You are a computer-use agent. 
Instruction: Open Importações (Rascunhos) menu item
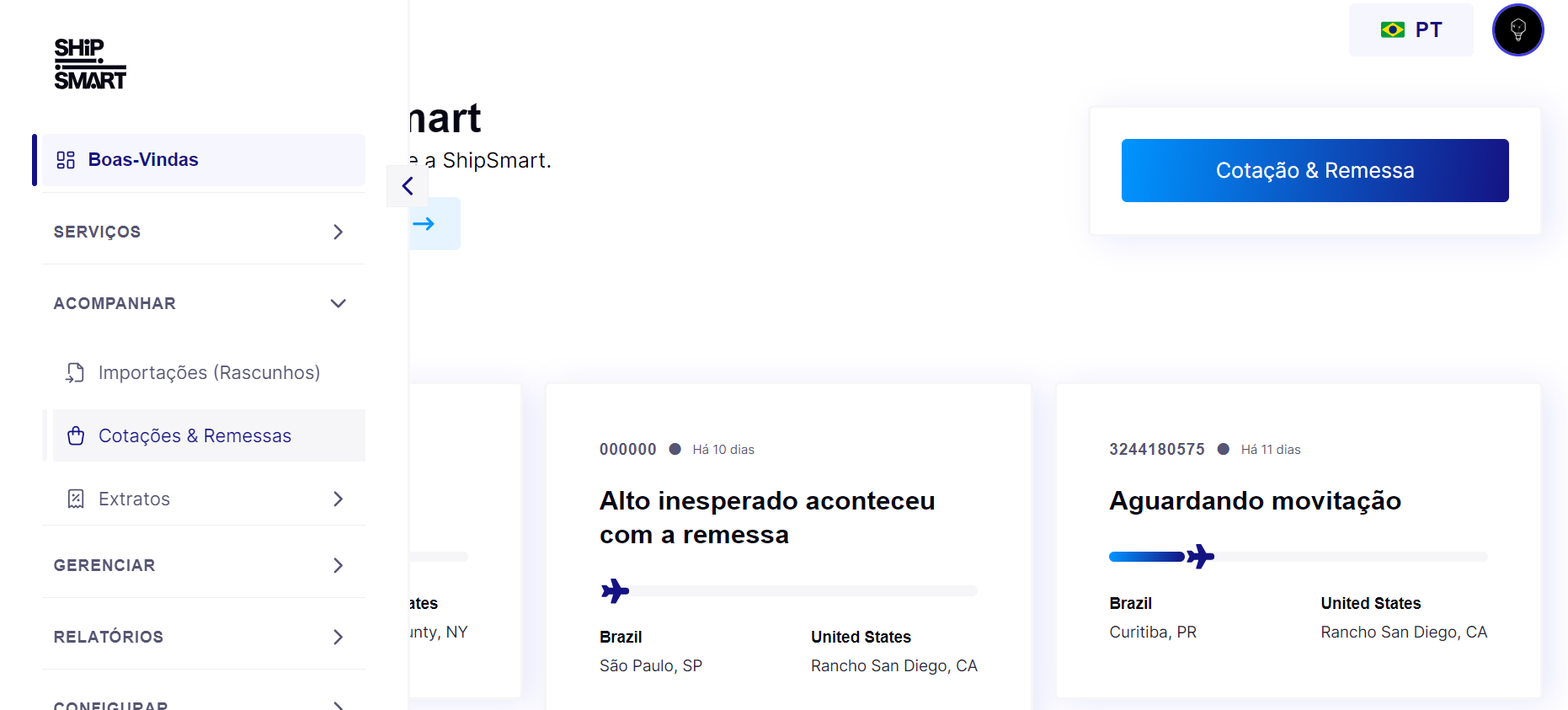[209, 373]
